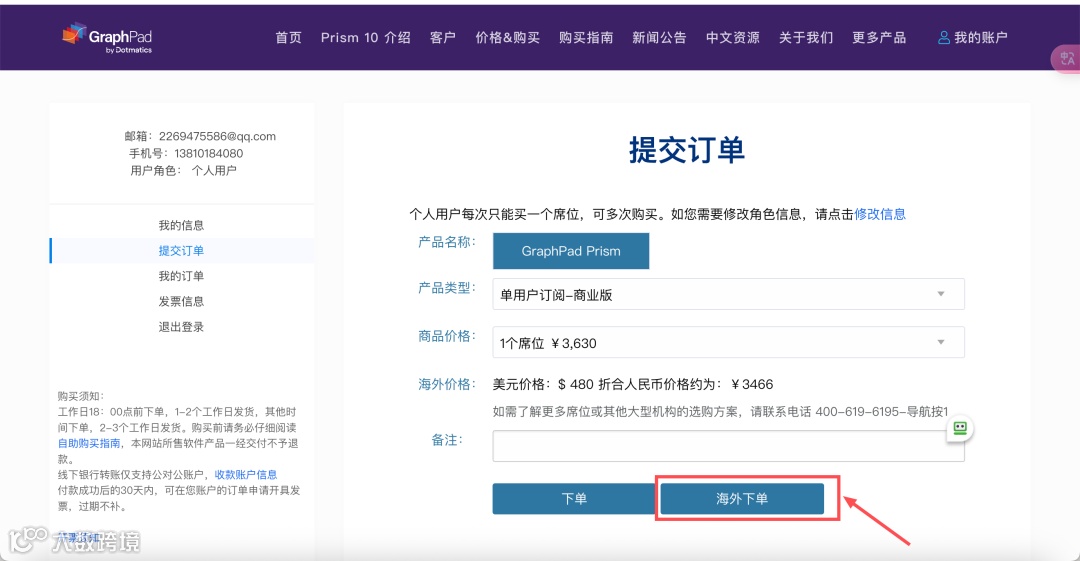Click the GraphPad logo in header
1080x561 pixels.
coord(107,38)
